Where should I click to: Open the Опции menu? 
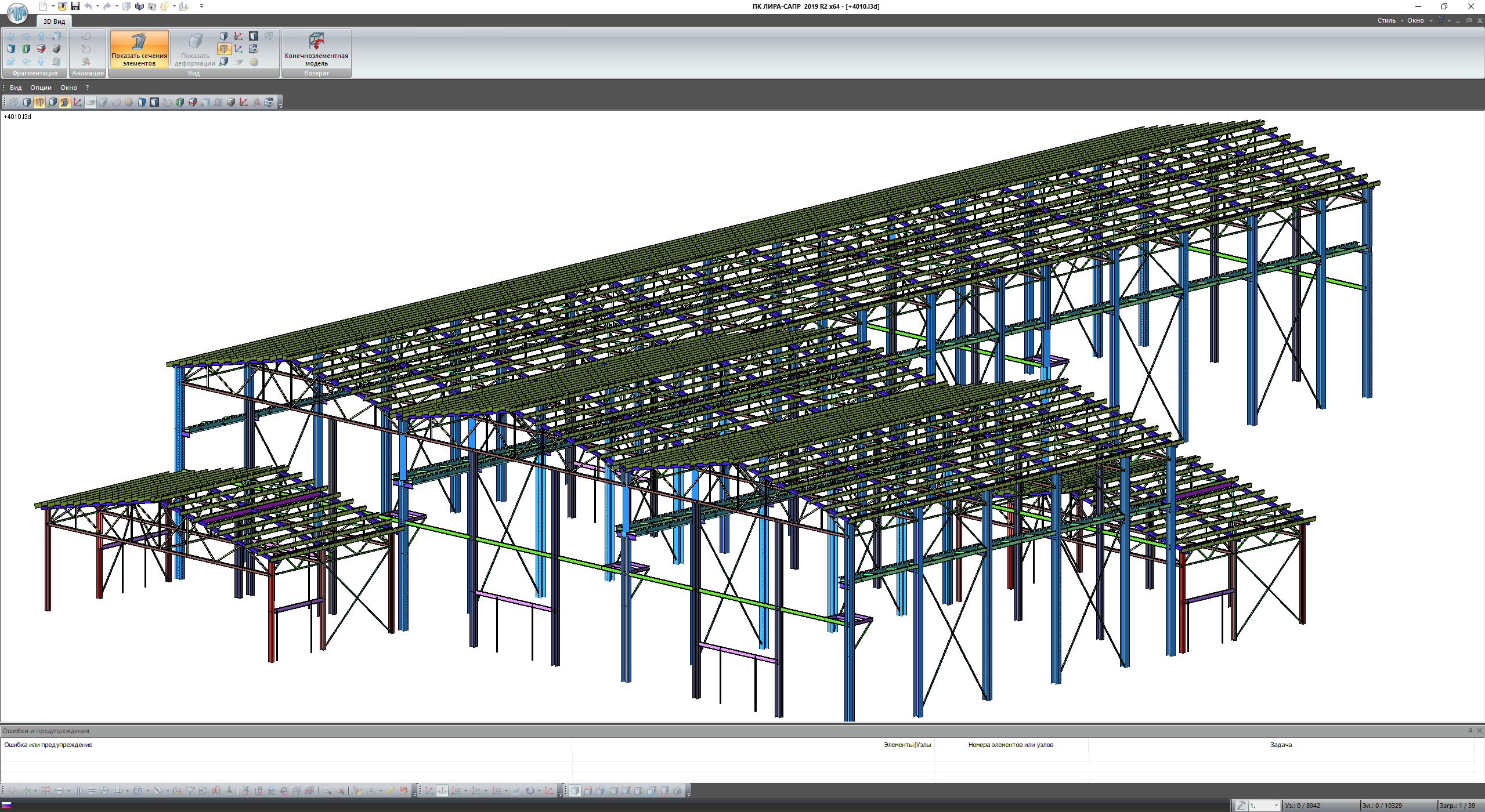41,88
